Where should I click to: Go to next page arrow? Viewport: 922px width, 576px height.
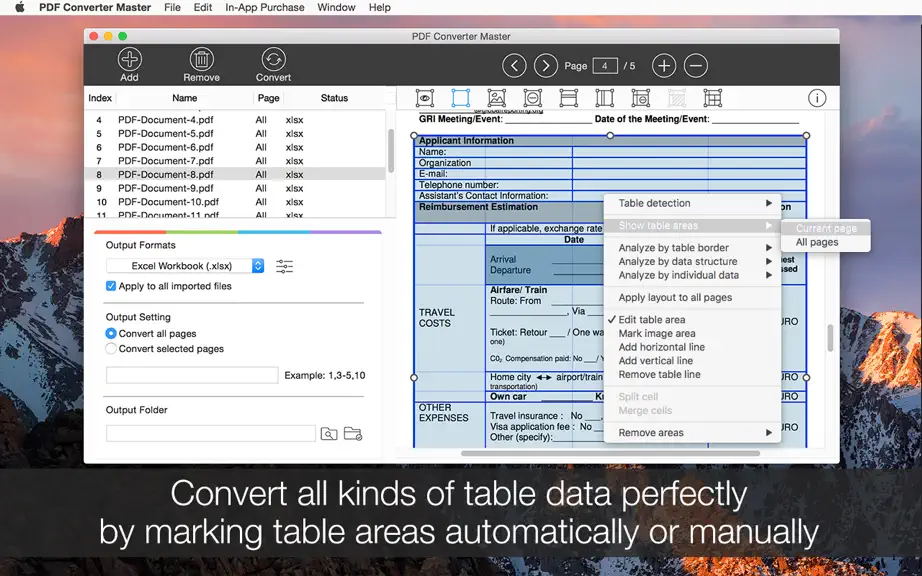(x=546, y=65)
